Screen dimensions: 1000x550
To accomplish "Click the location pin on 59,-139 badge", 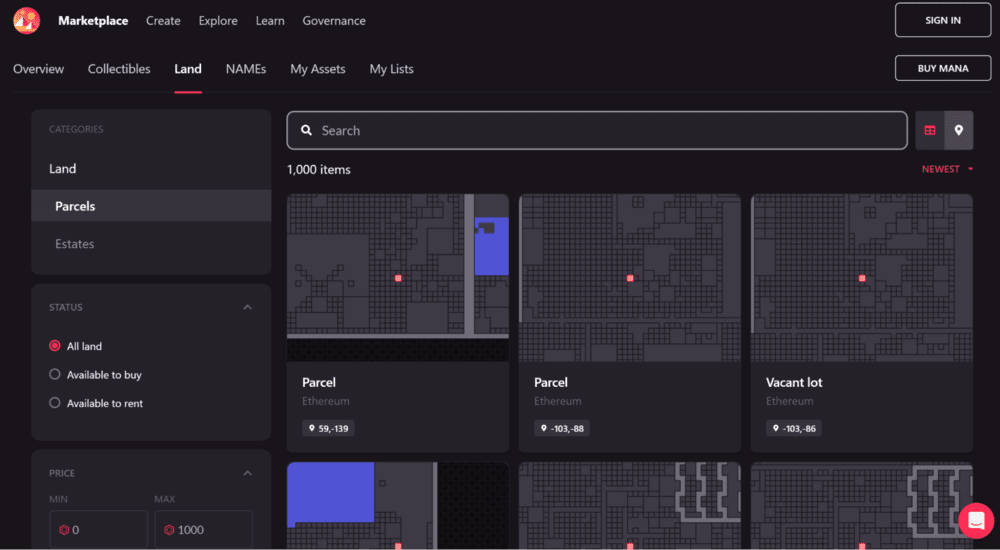I will (312, 428).
